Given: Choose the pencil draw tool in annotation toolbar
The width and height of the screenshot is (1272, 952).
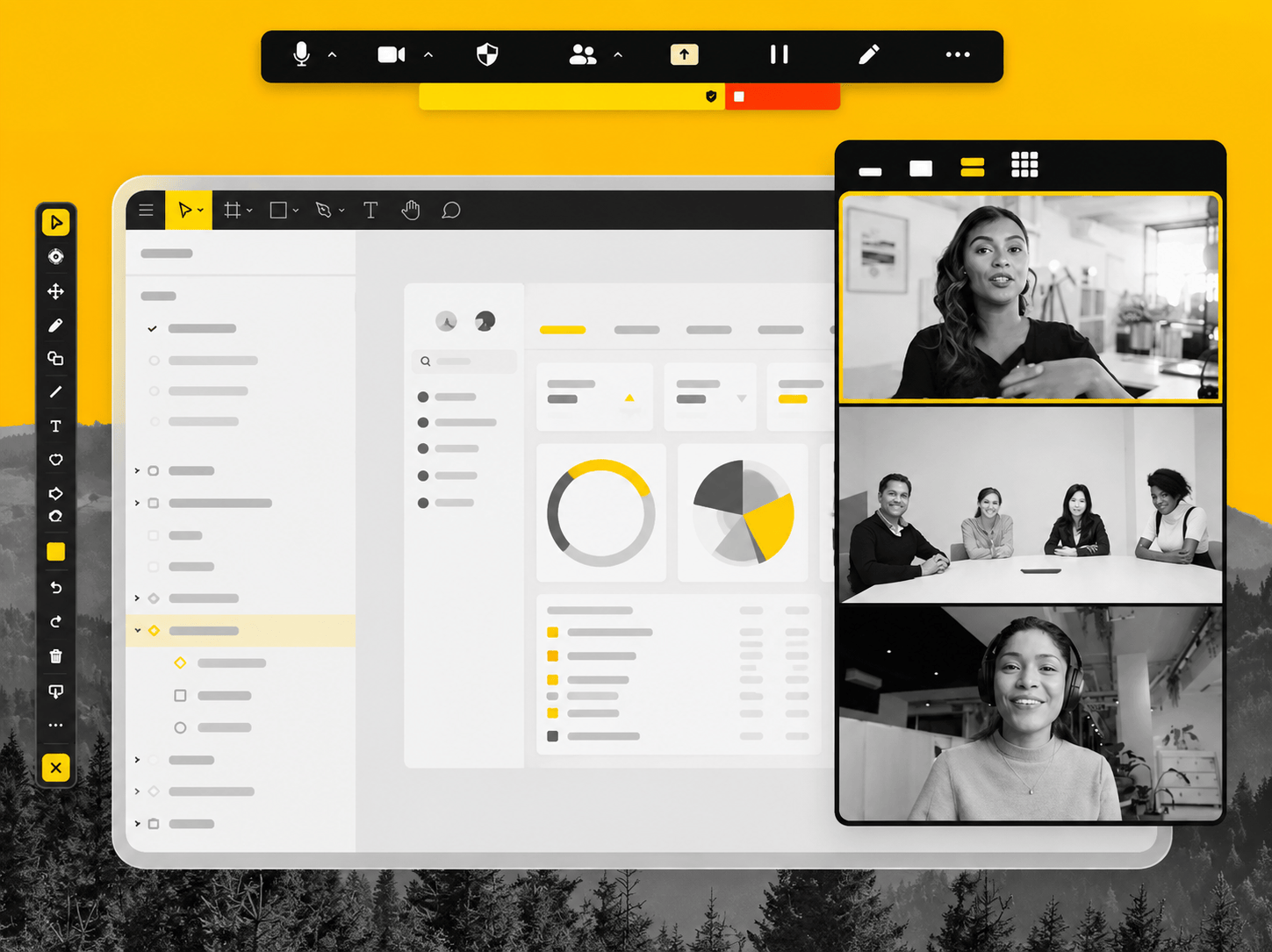Looking at the screenshot, I should 56,326.
